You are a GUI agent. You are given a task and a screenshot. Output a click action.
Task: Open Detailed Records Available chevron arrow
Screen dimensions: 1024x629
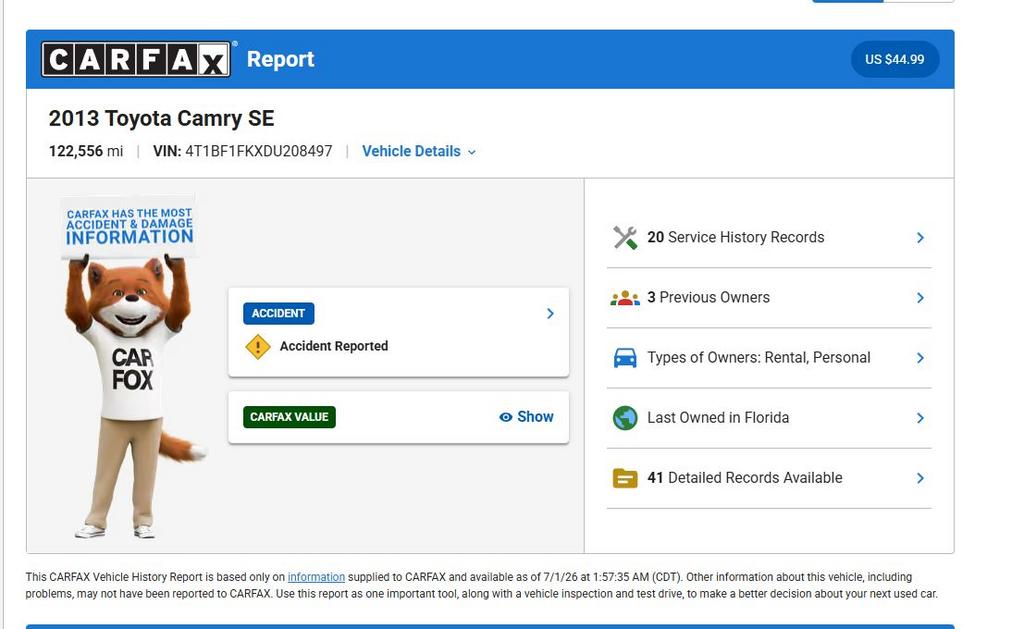[920, 478]
